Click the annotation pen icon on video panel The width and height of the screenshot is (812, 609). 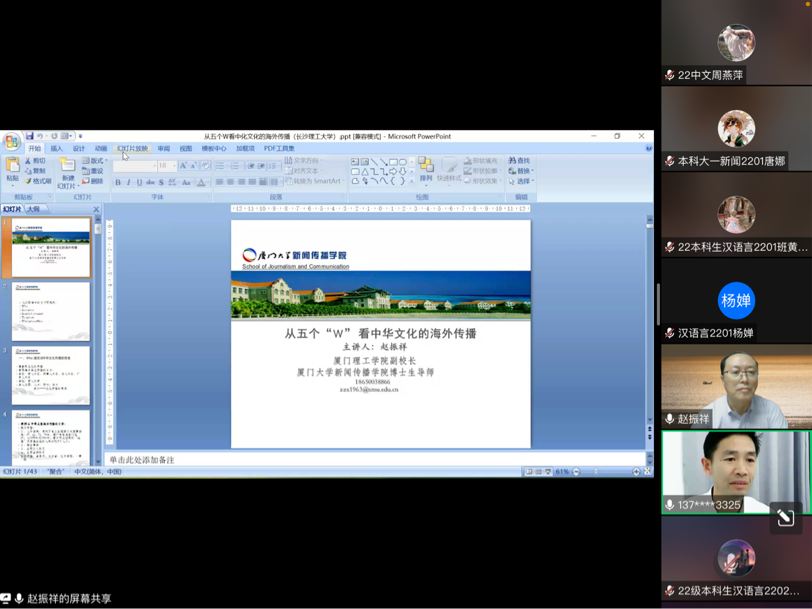(785, 517)
